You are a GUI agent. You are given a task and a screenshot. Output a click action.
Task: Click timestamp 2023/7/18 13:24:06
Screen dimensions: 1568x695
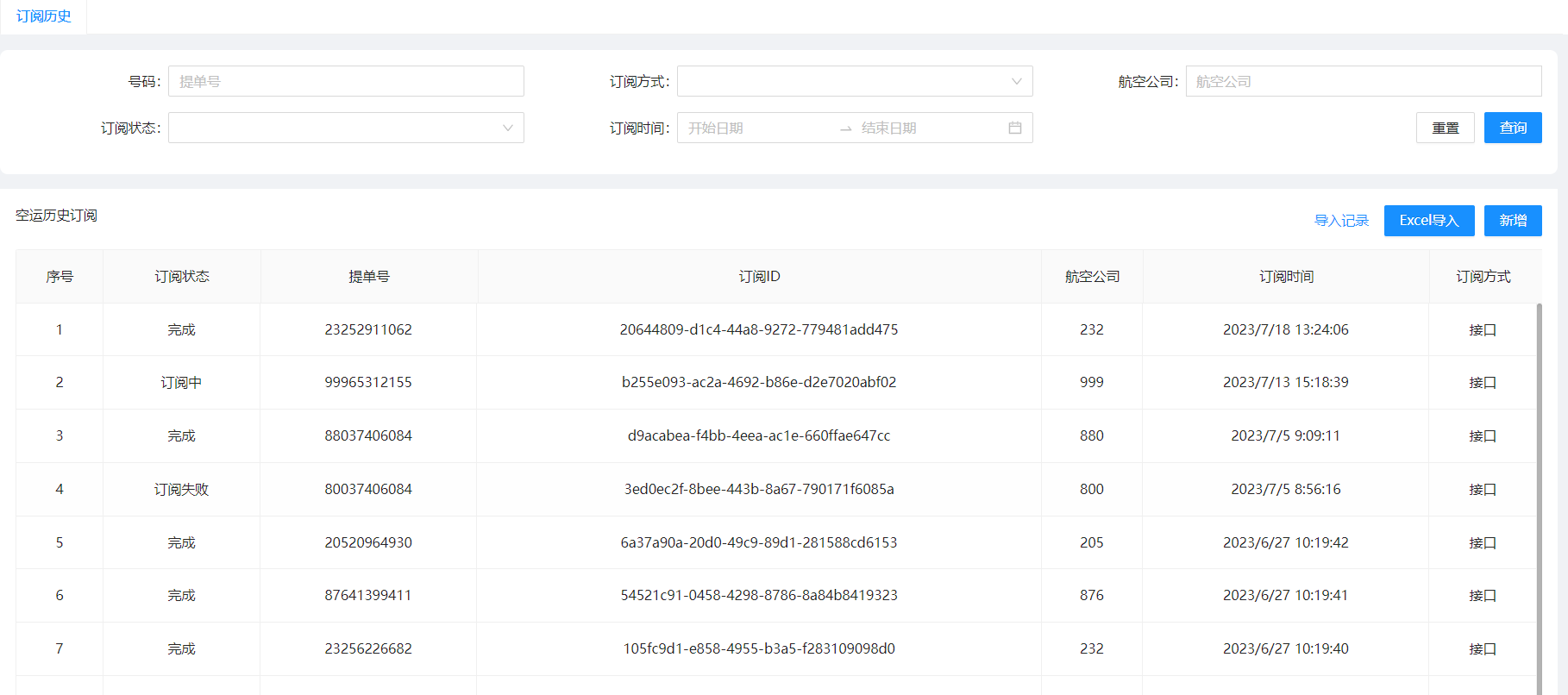tap(1286, 329)
